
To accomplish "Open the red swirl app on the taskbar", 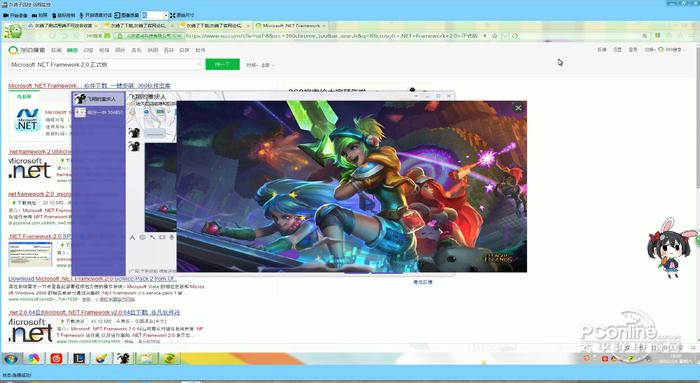I will [56, 358].
